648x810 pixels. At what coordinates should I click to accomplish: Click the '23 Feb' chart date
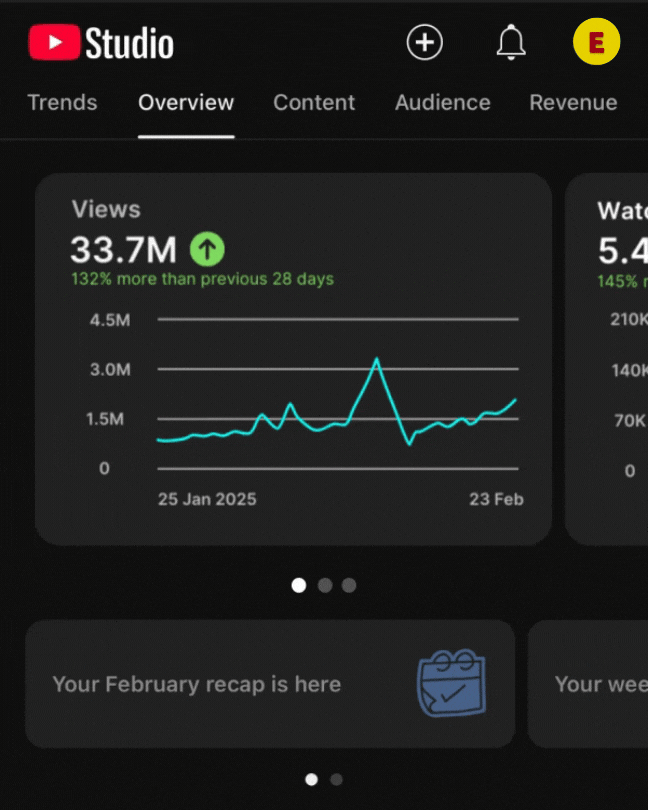coord(496,499)
